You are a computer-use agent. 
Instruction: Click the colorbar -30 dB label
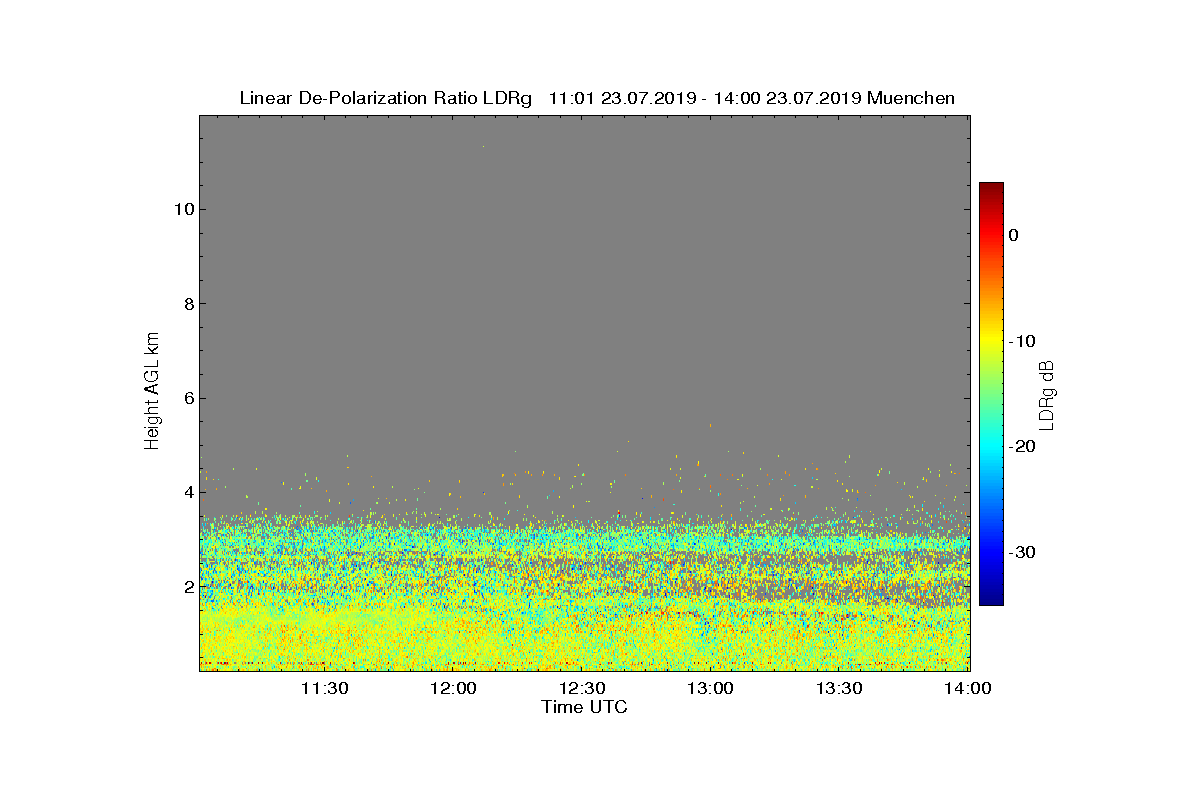(x=1022, y=552)
